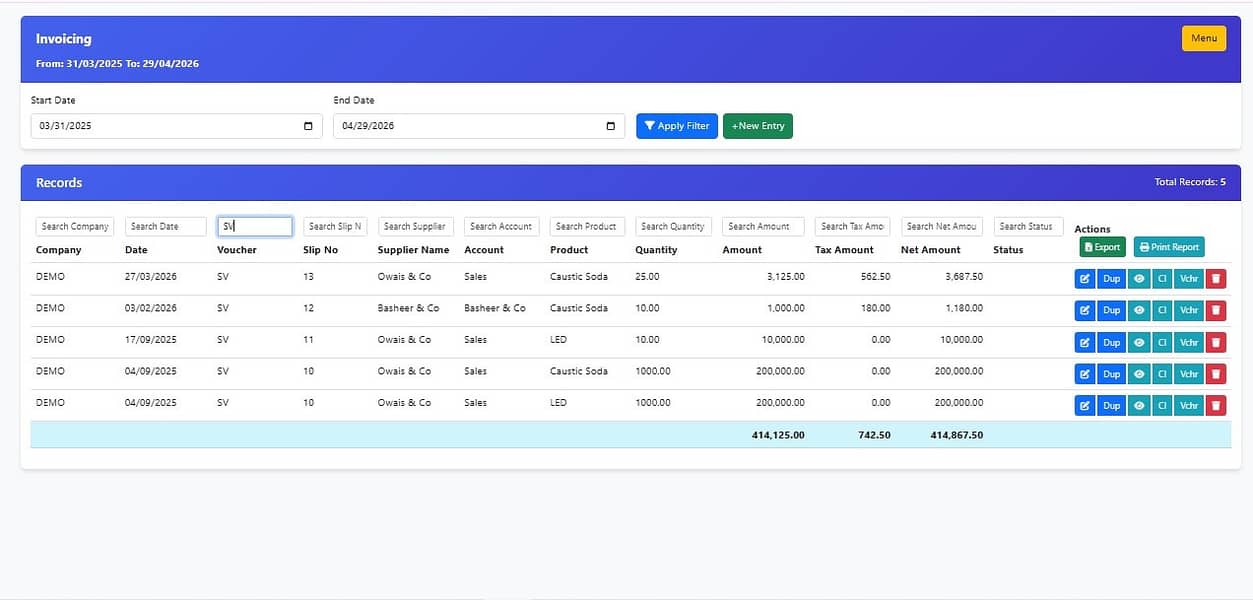This screenshot has width=1253, height=600.
Task: Click the Search Company filter box
Action: 75,227
